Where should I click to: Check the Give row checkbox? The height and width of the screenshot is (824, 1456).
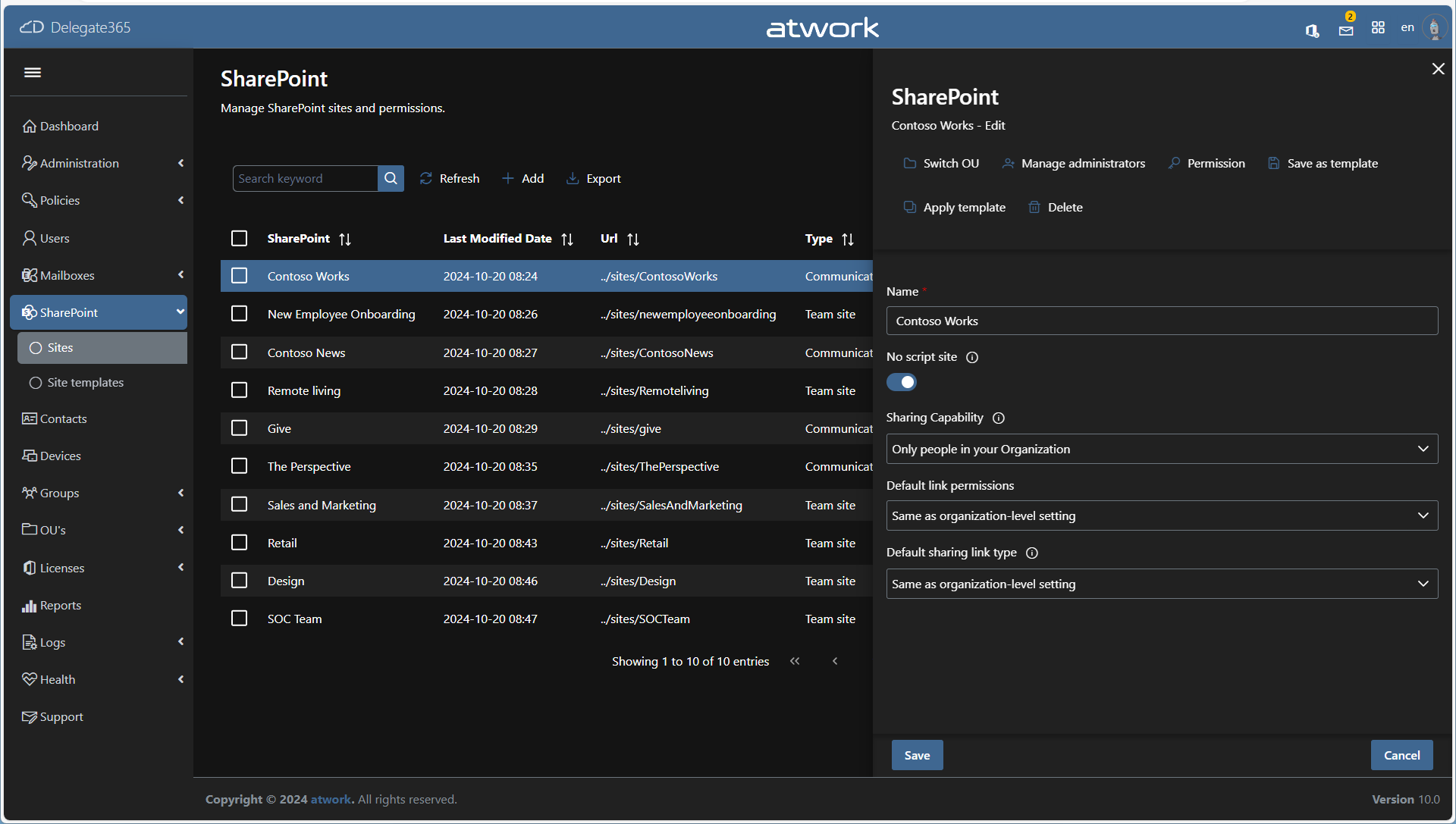click(x=239, y=428)
